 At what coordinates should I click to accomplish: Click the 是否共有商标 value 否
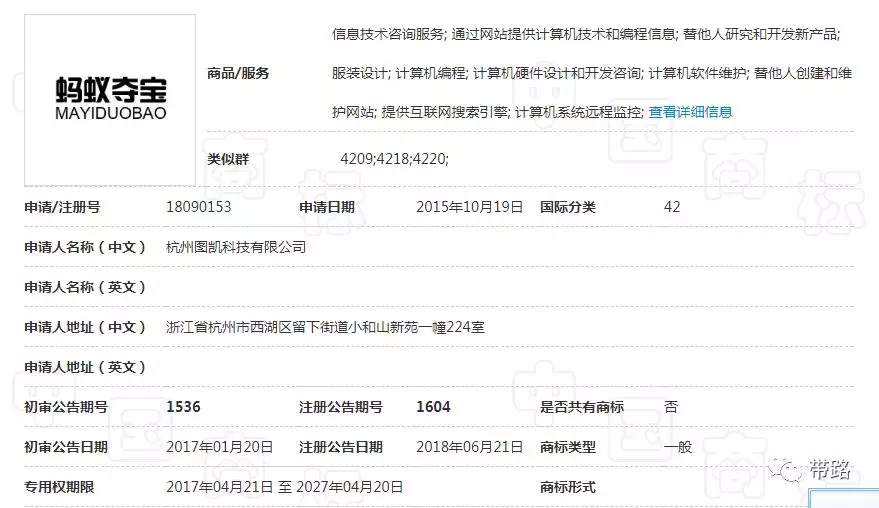(671, 407)
